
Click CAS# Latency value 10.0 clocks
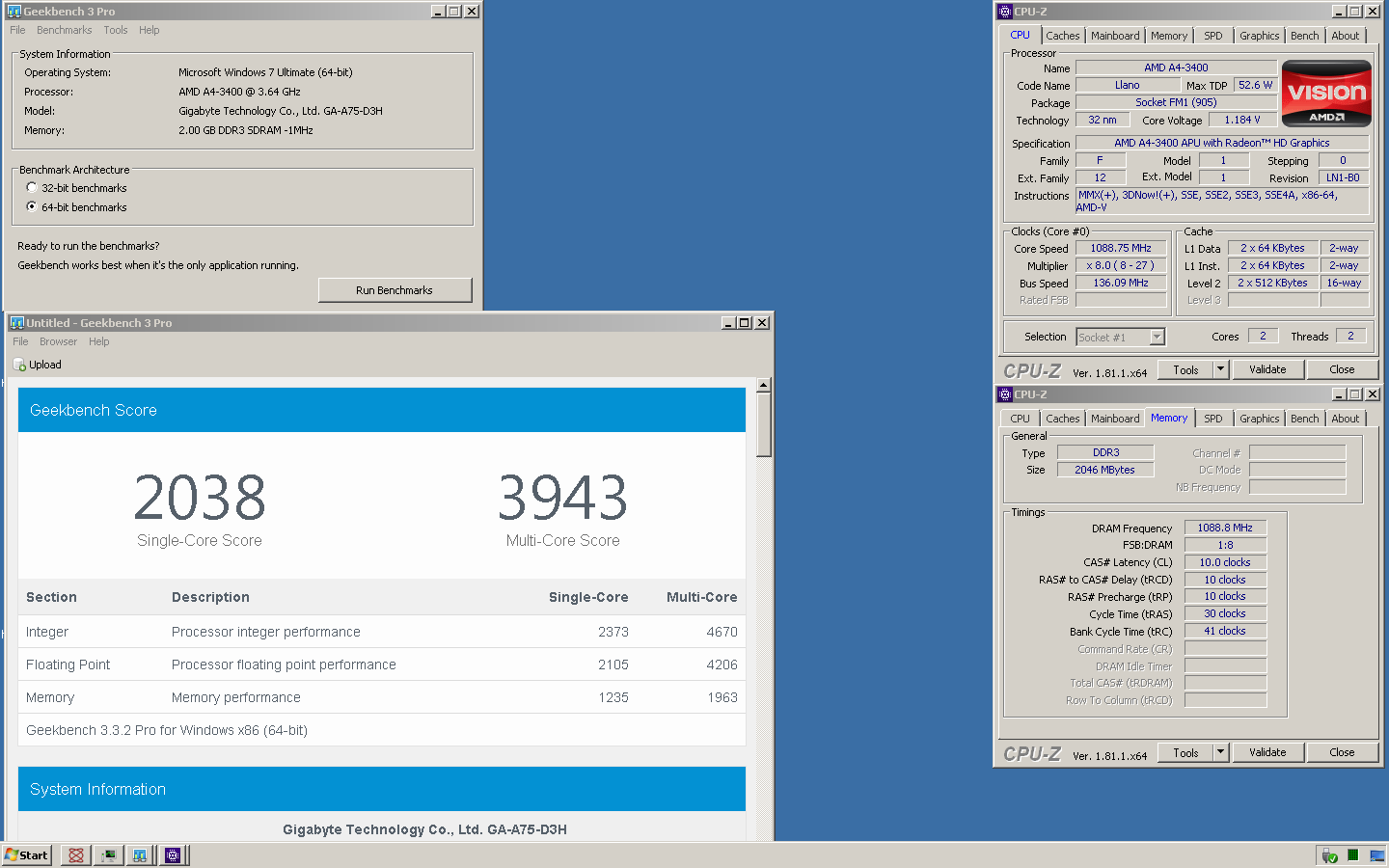(x=1225, y=562)
